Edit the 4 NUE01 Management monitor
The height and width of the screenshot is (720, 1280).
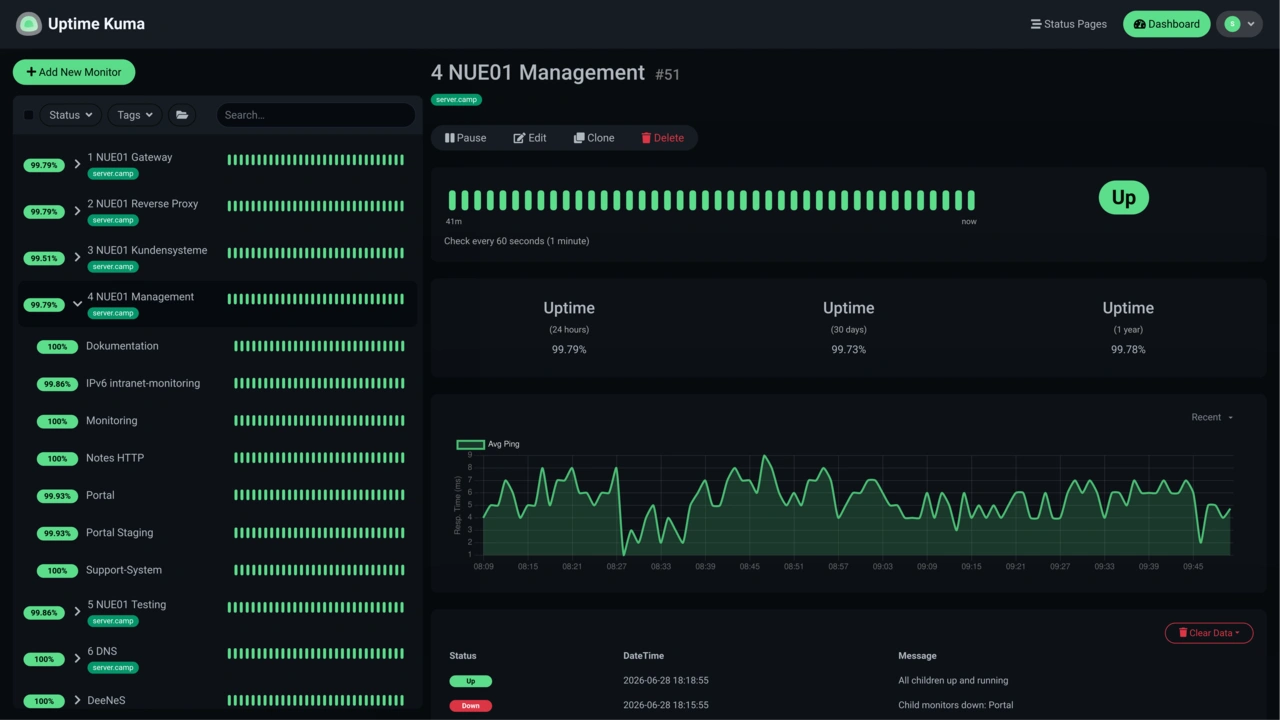pyautogui.click(x=530, y=138)
